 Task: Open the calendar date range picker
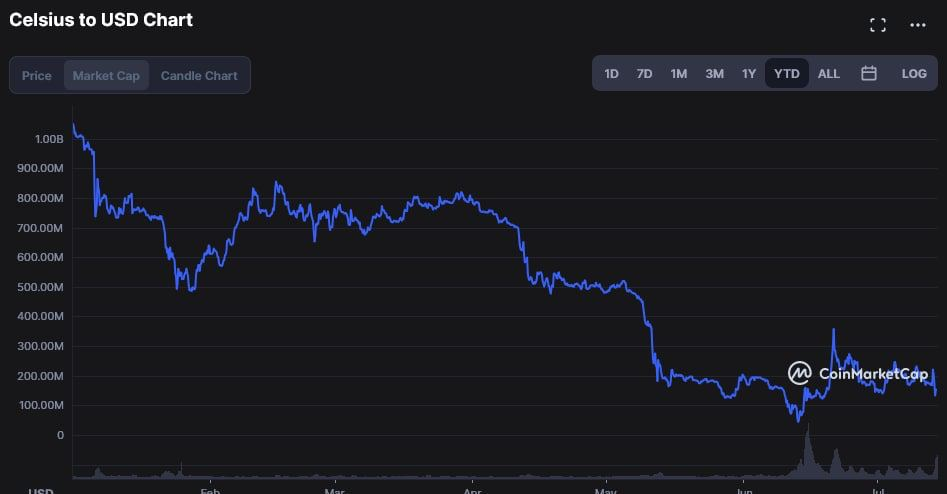point(869,74)
